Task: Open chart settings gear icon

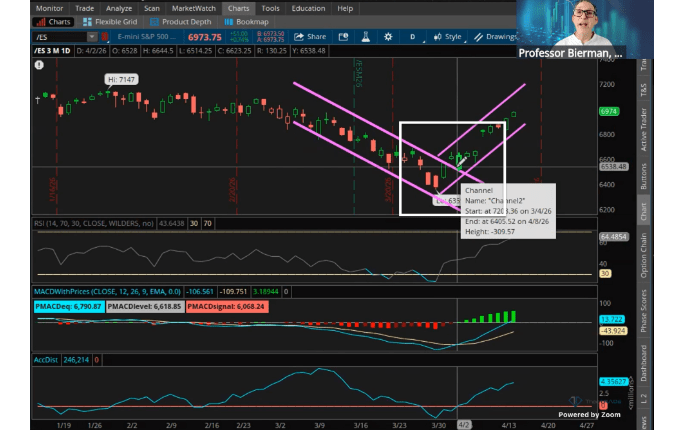Action: (388, 37)
